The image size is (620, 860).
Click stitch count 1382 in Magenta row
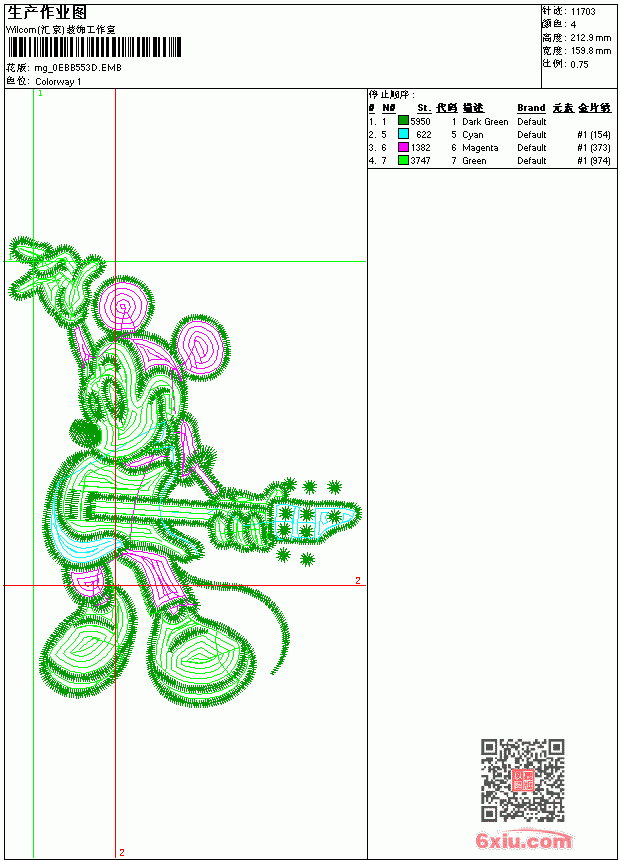point(420,148)
